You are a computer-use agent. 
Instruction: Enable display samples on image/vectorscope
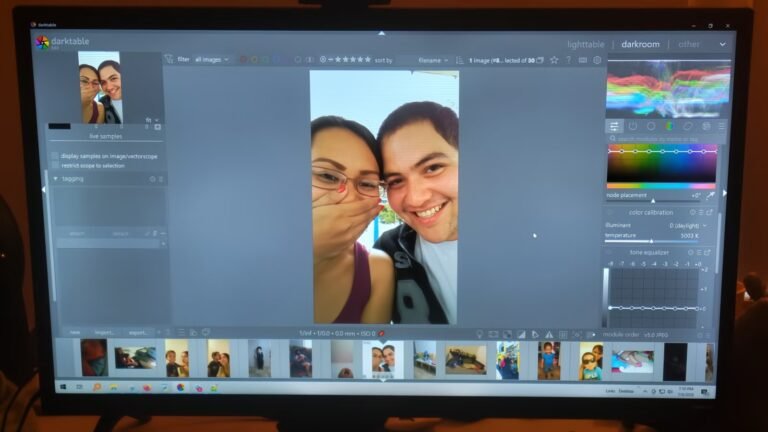[55, 156]
